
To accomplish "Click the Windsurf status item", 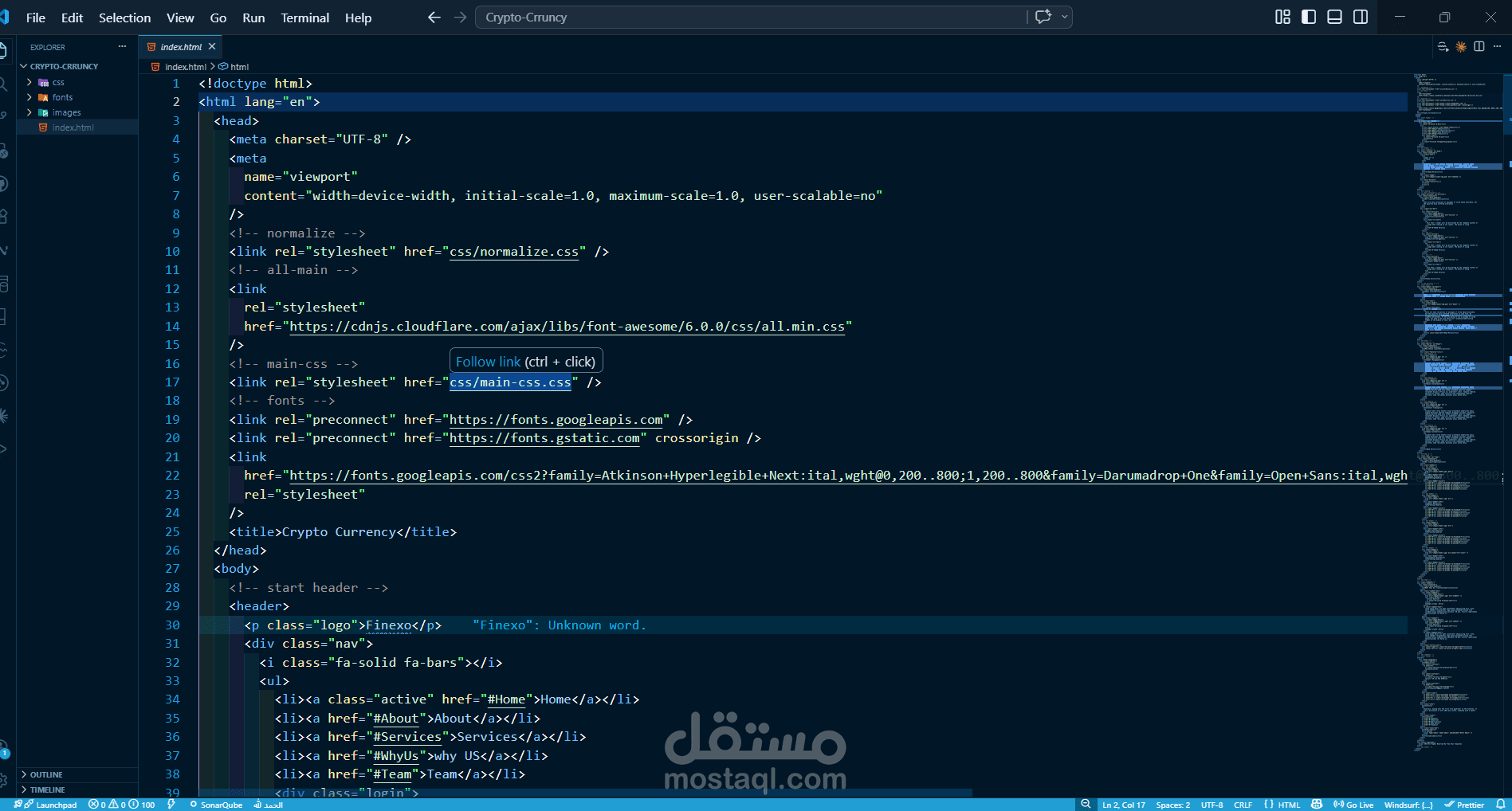I will tap(1408, 805).
